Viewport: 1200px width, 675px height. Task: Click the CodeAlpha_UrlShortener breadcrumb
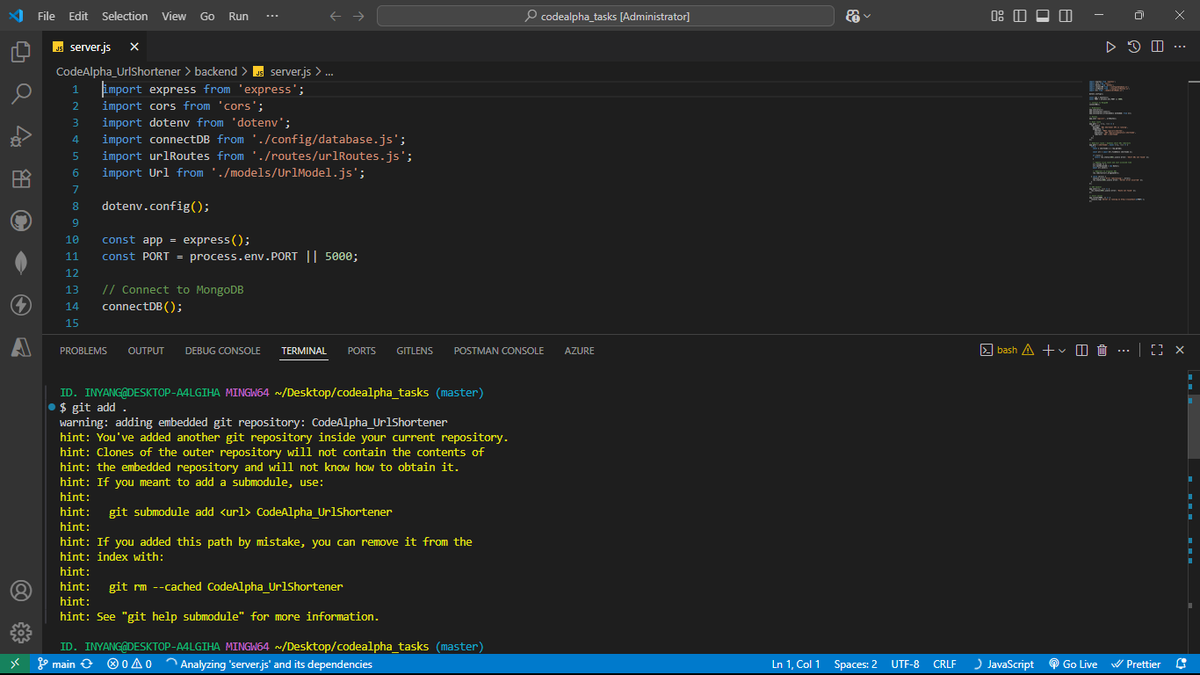(118, 72)
